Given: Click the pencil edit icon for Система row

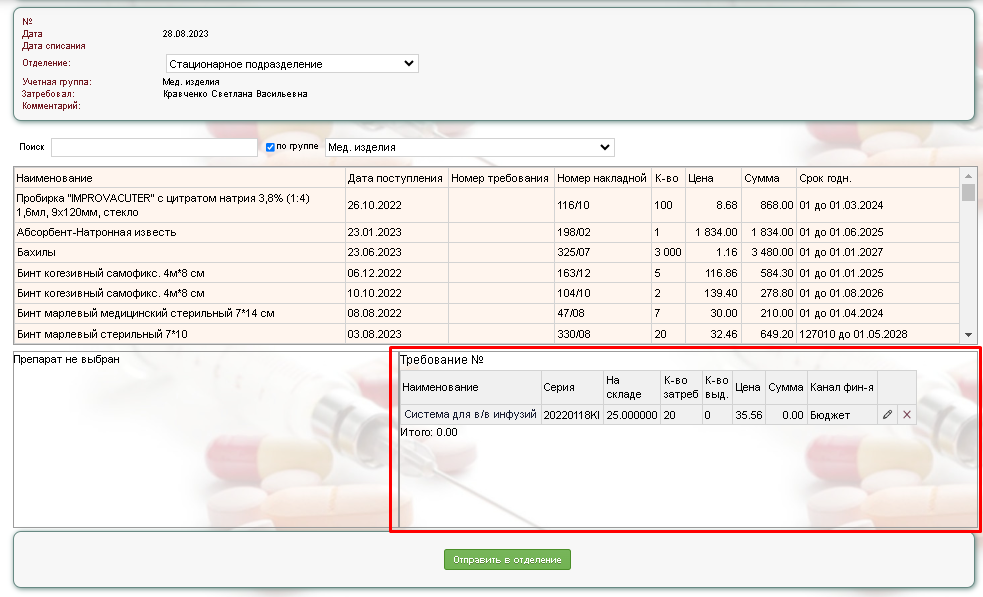Looking at the screenshot, I should tap(887, 414).
